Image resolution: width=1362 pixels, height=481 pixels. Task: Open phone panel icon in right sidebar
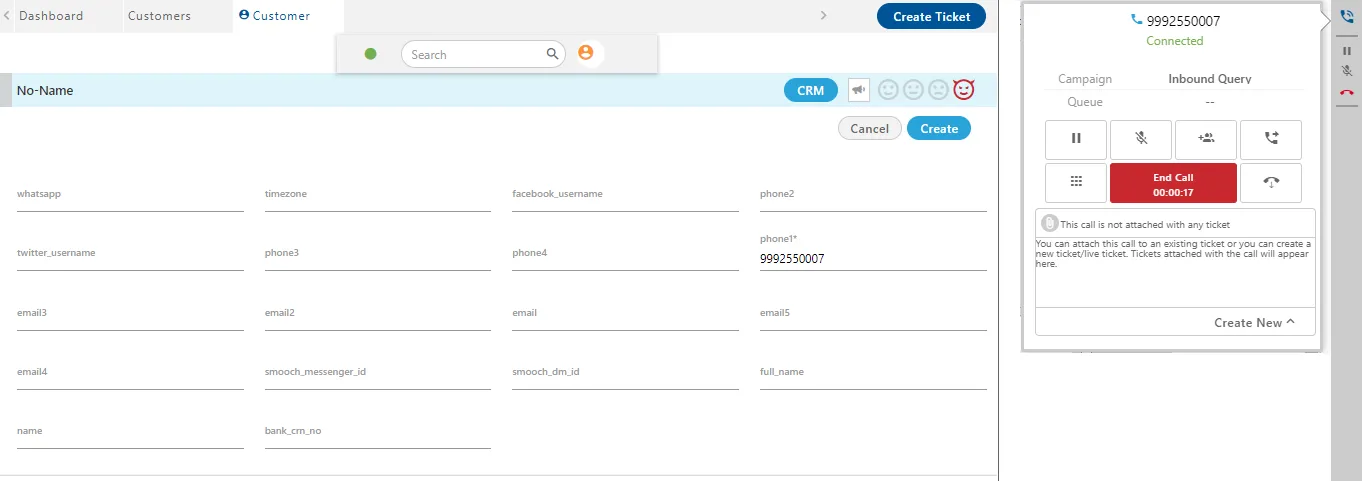[1347, 17]
